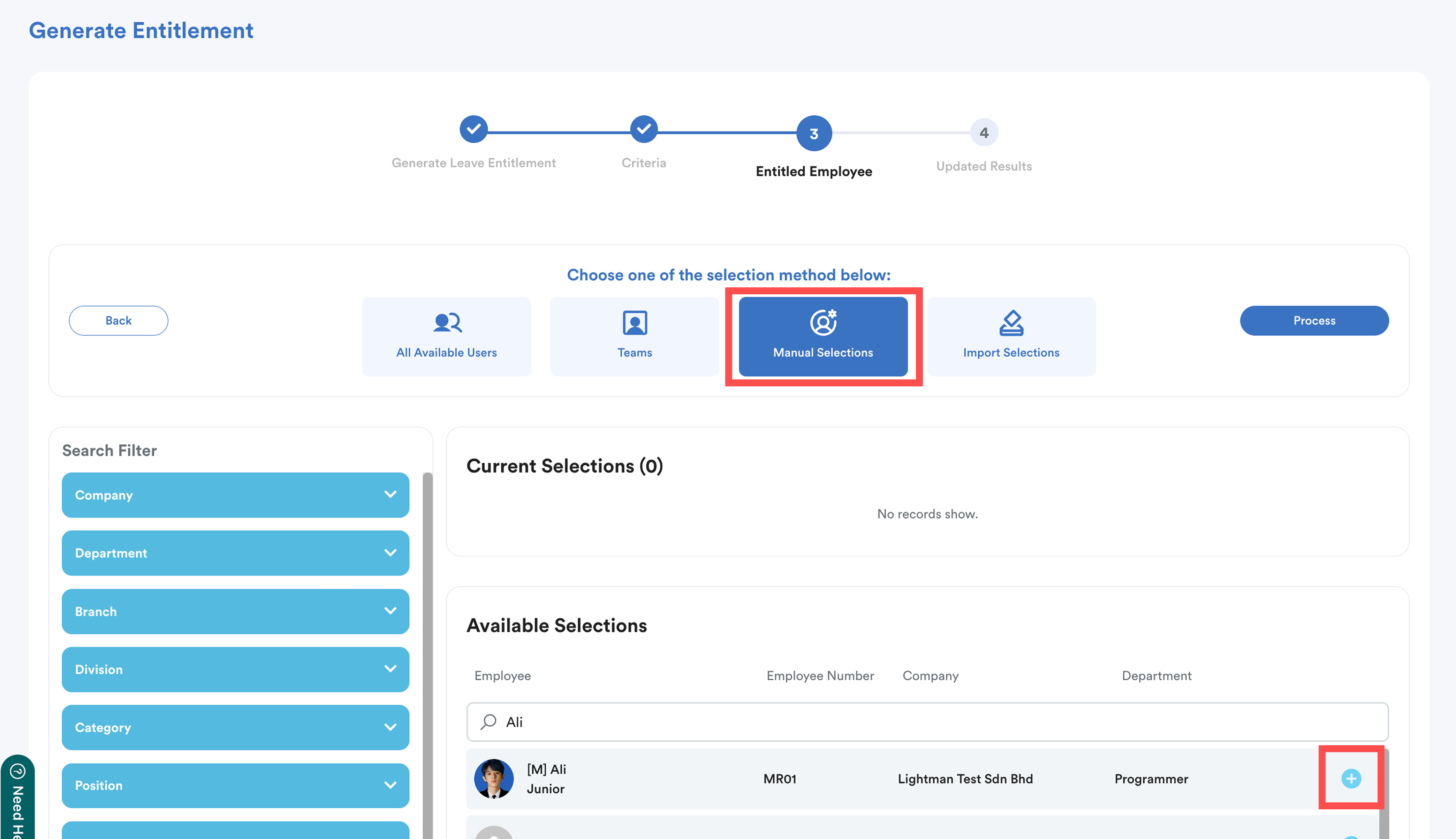The width and height of the screenshot is (1456, 839).
Task: Click the Import Selections stamp icon
Action: pyautogui.click(x=1011, y=323)
